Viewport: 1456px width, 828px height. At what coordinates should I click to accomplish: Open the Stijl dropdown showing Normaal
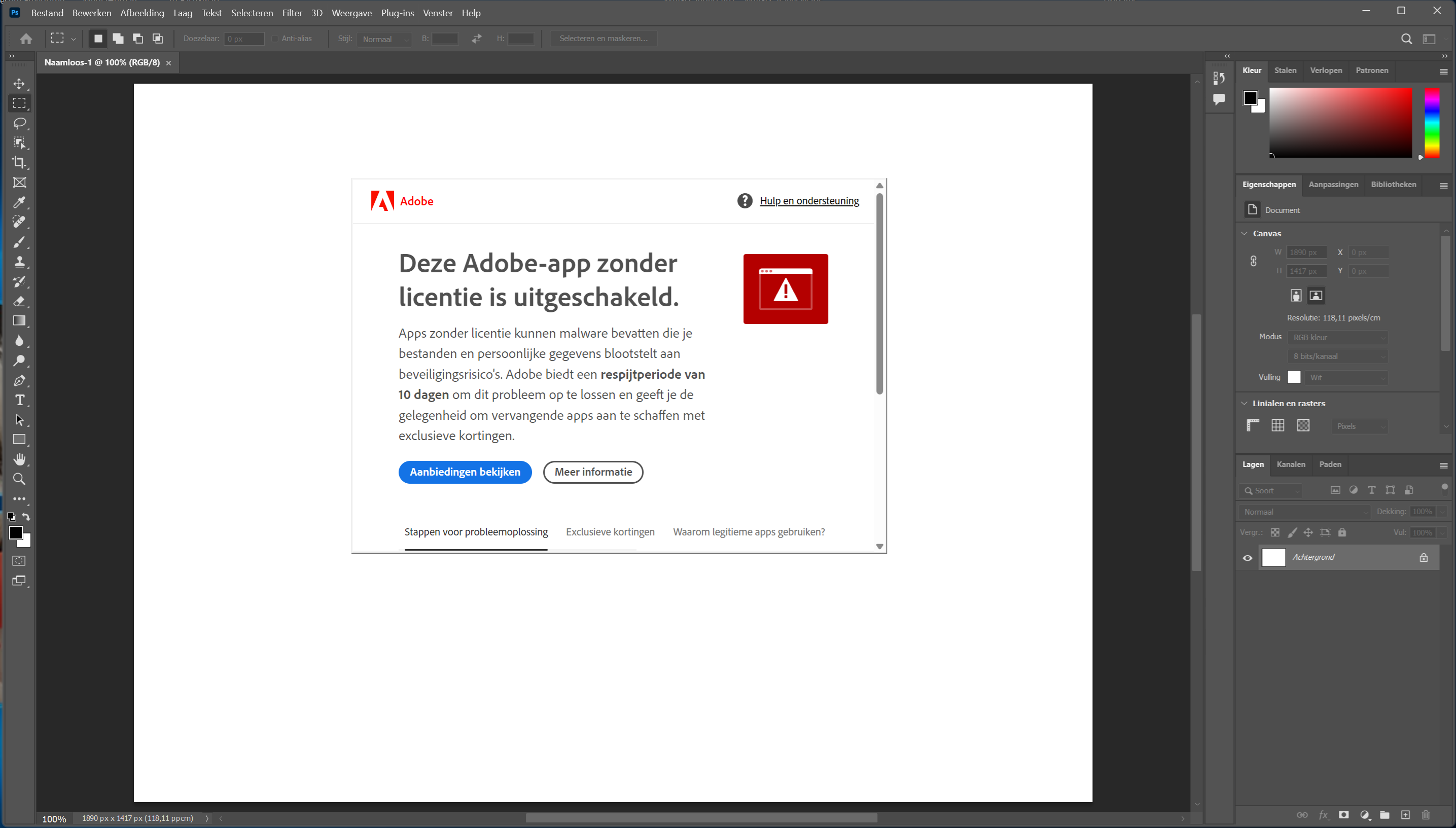coord(384,39)
